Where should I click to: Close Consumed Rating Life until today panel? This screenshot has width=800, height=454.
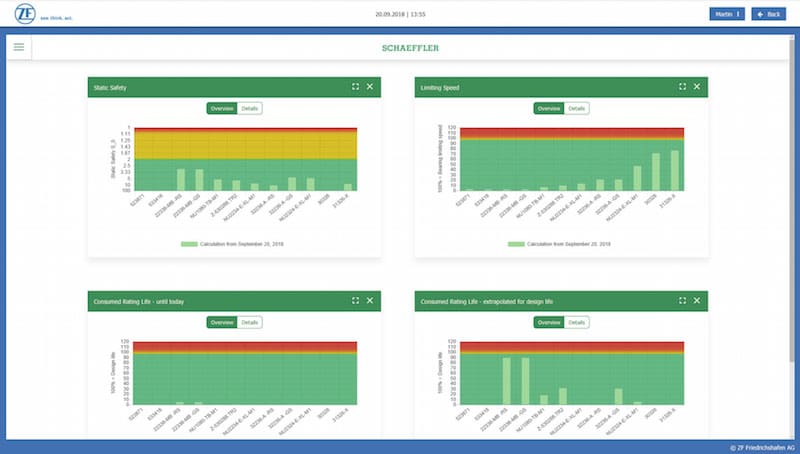tap(370, 300)
